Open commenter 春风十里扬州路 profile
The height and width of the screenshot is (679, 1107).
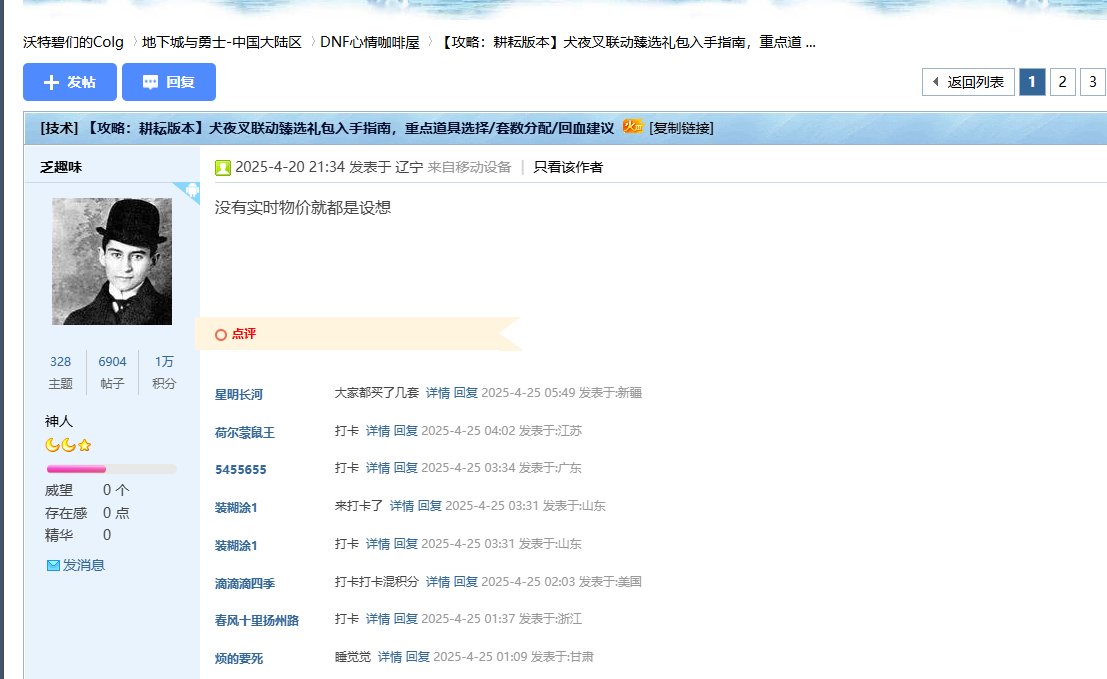point(257,620)
